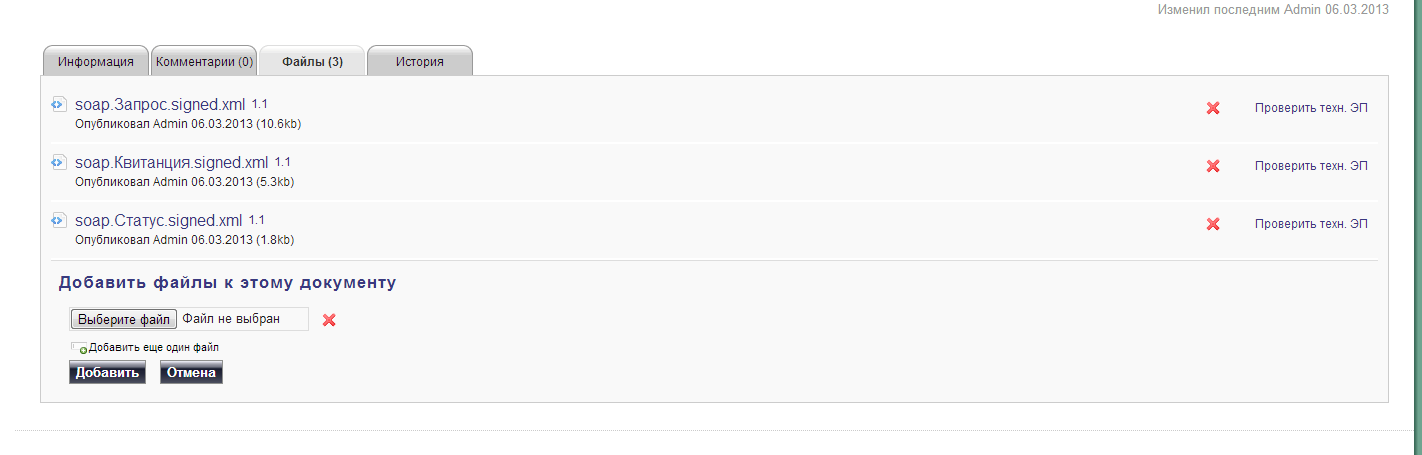
Task: Delete soap.Квитанция.signed.xml with its red cross
Action: pos(1213,166)
